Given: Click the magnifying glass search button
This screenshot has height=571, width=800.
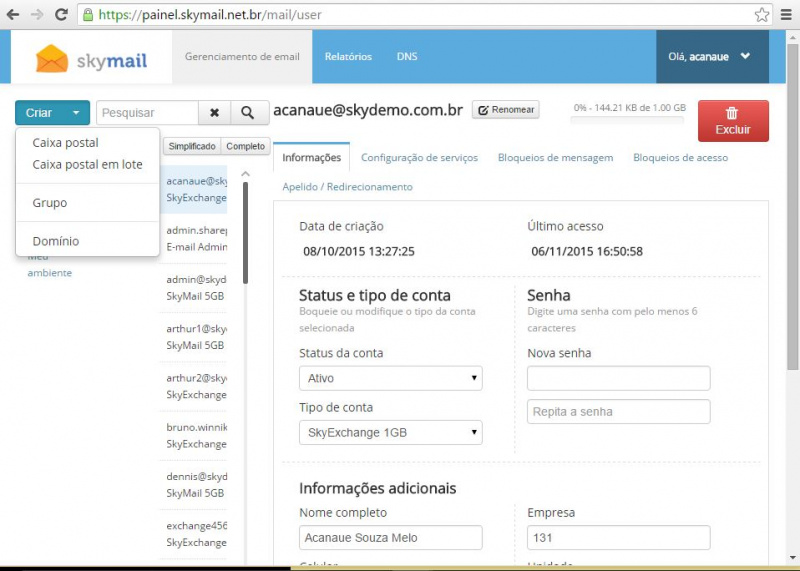Looking at the screenshot, I should pyautogui.click(x=247, y=113).
